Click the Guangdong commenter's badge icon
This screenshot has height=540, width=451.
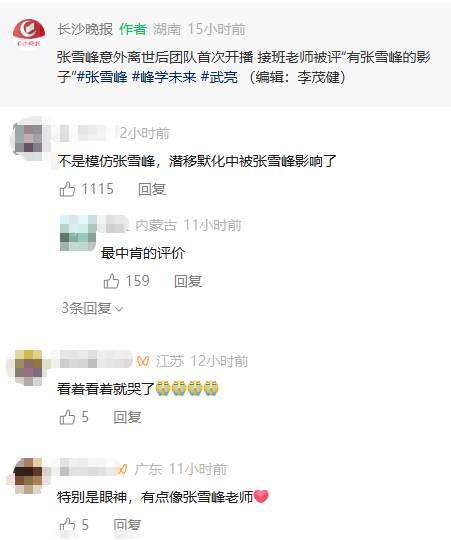click(123, 469)
